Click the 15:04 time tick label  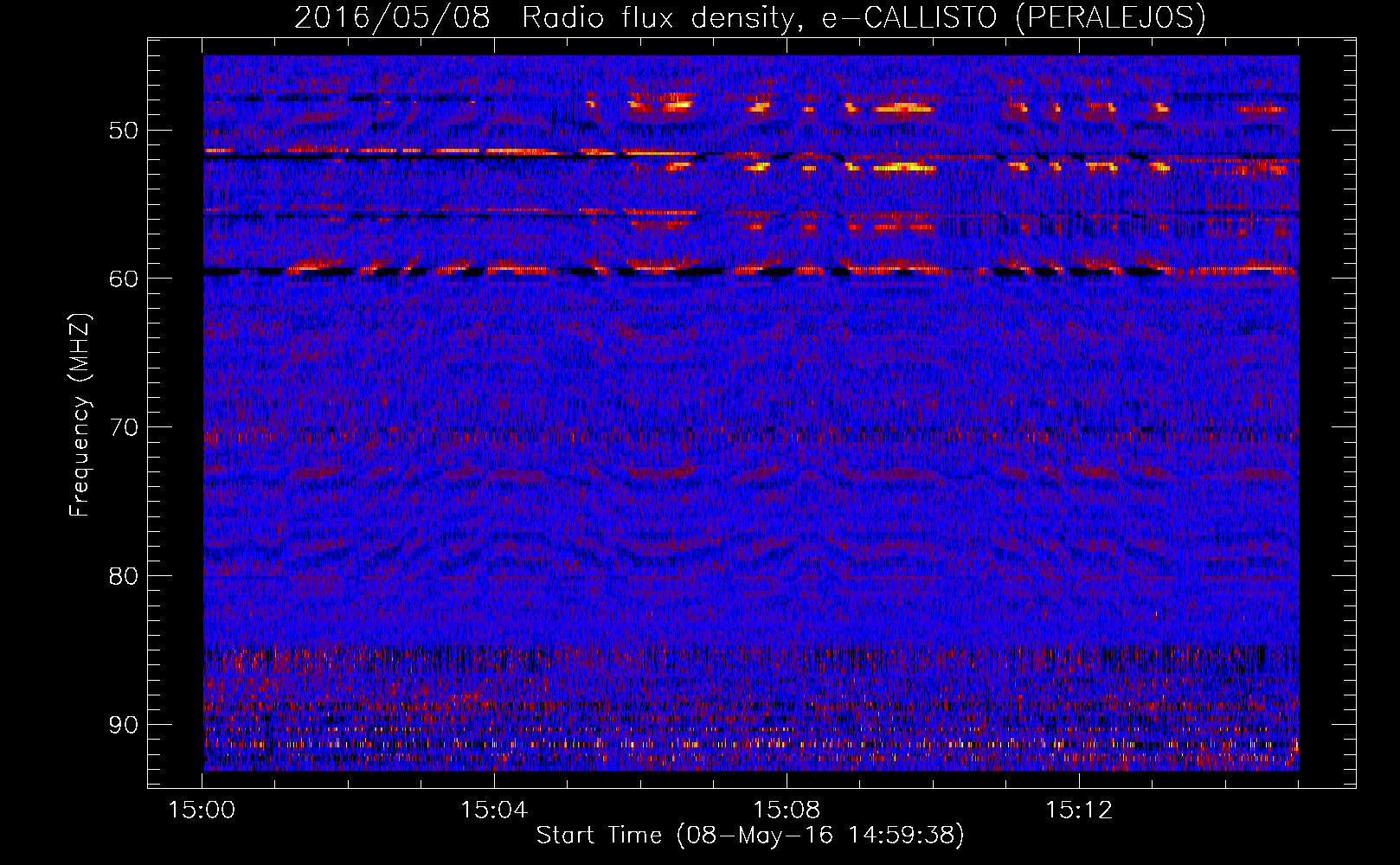[x=494, y=811]
